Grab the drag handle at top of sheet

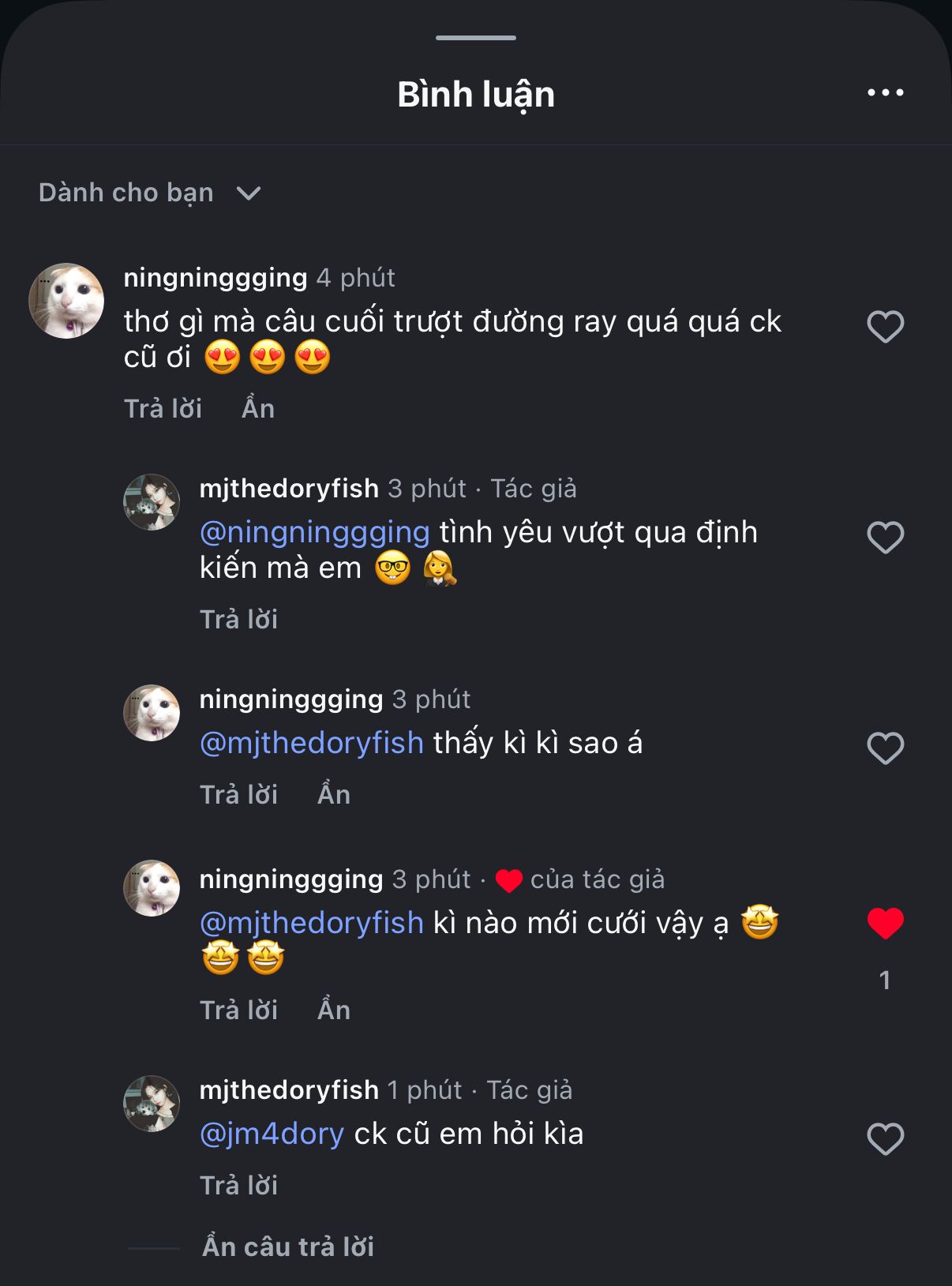click(476, 37)
